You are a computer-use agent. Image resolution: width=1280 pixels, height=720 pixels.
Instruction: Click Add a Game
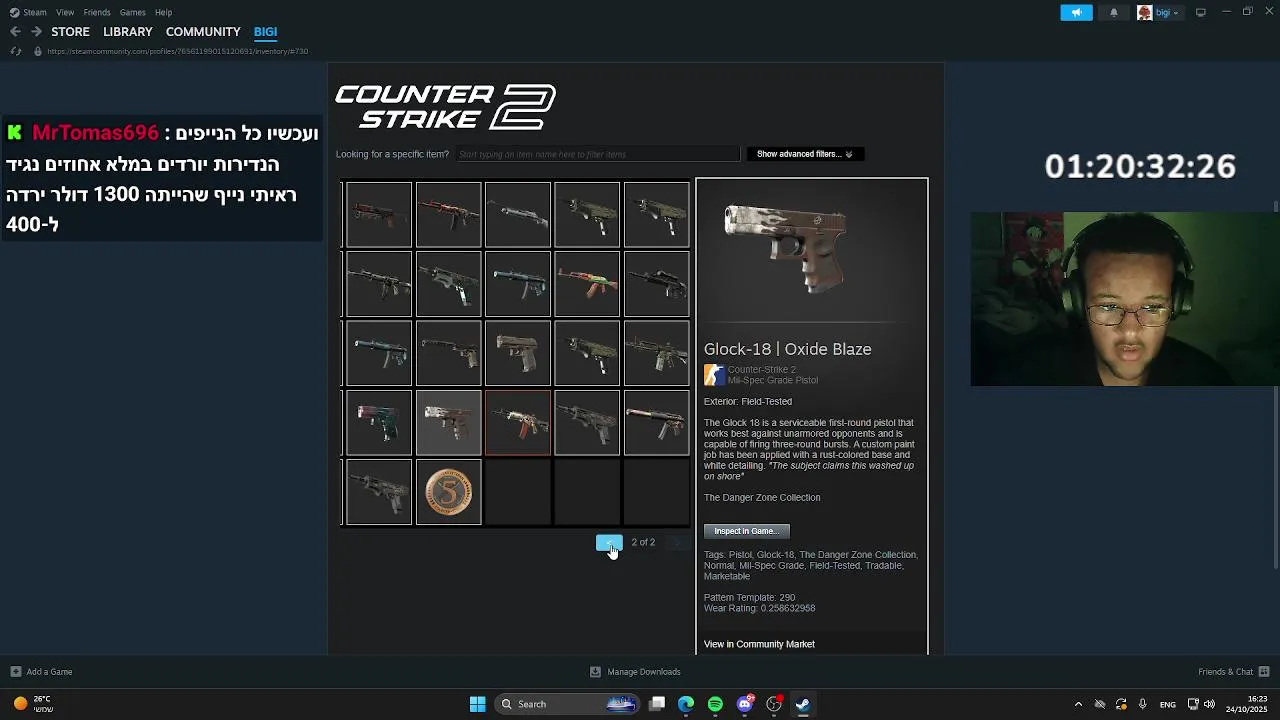[41, 672]
